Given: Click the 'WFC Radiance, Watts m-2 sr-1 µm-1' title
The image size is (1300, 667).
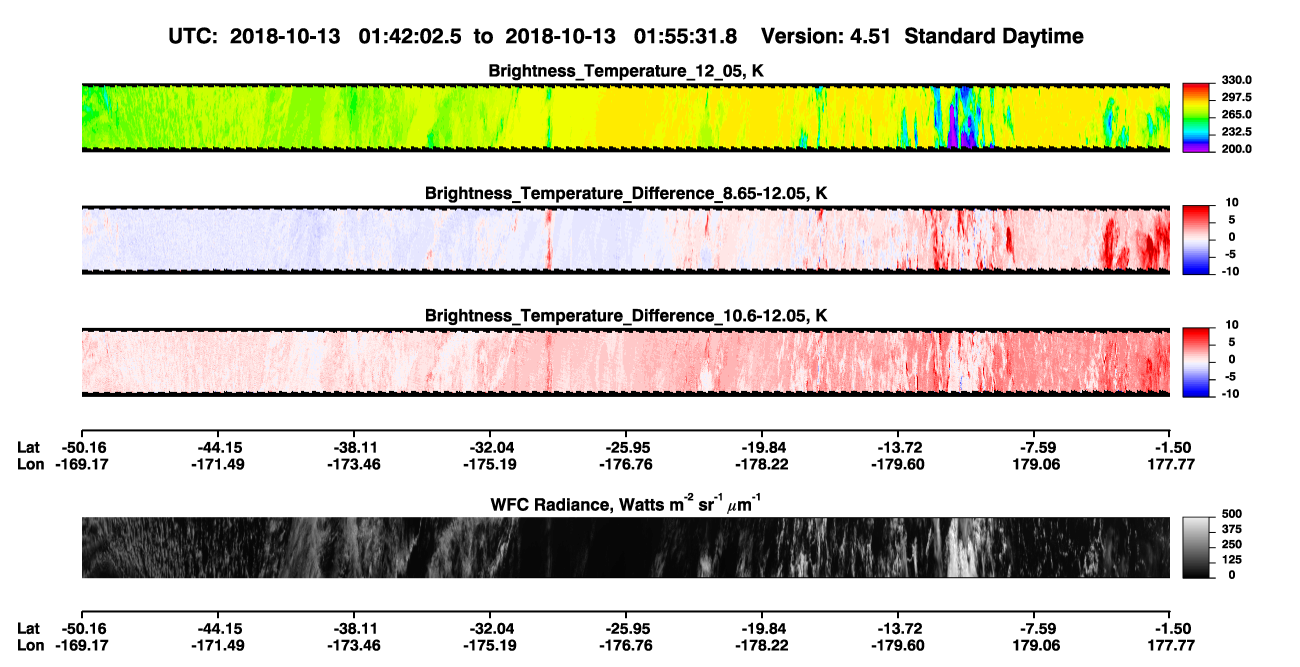Looking at the screenshot, I should point(626,503).
